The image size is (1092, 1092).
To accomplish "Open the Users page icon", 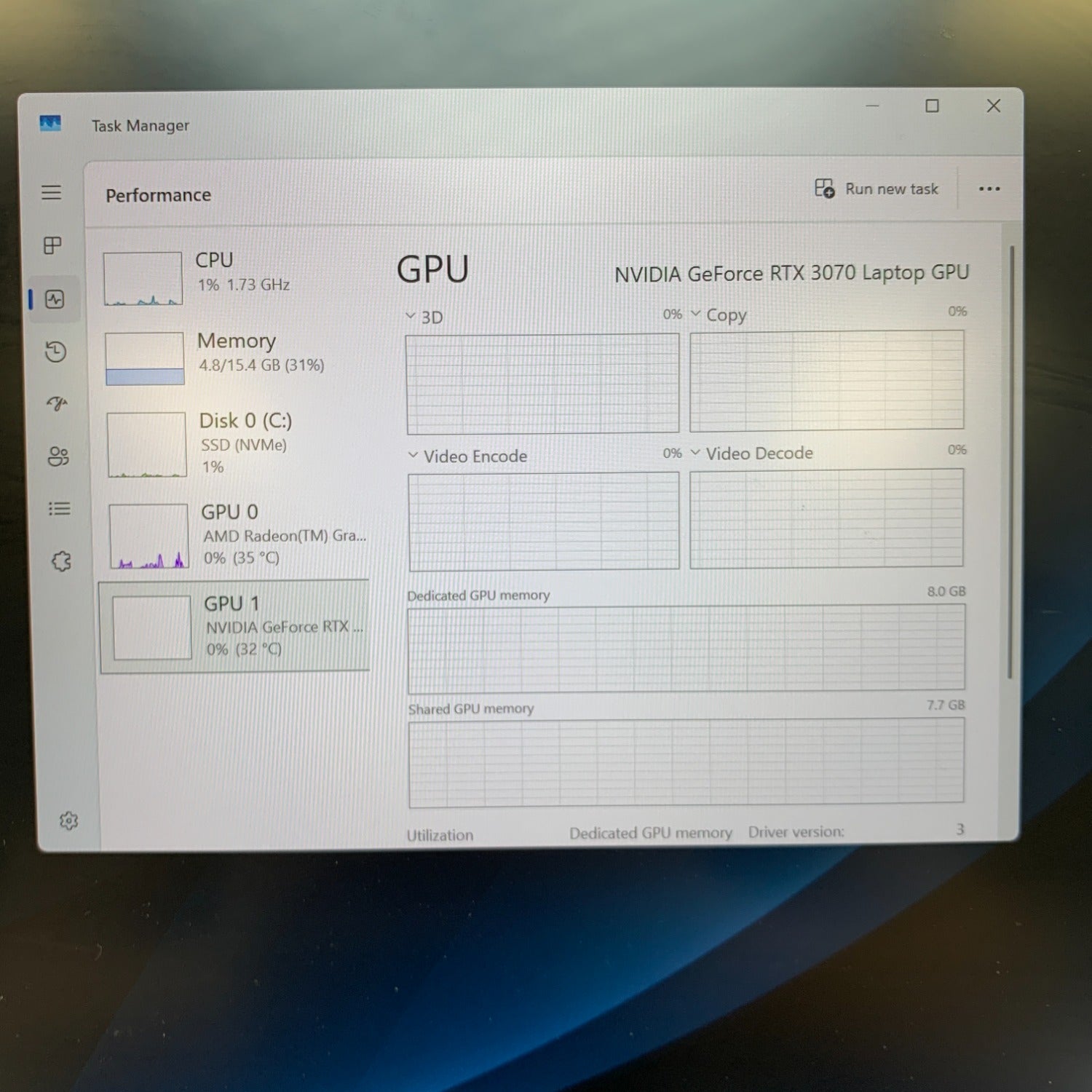I will point(58,456).
